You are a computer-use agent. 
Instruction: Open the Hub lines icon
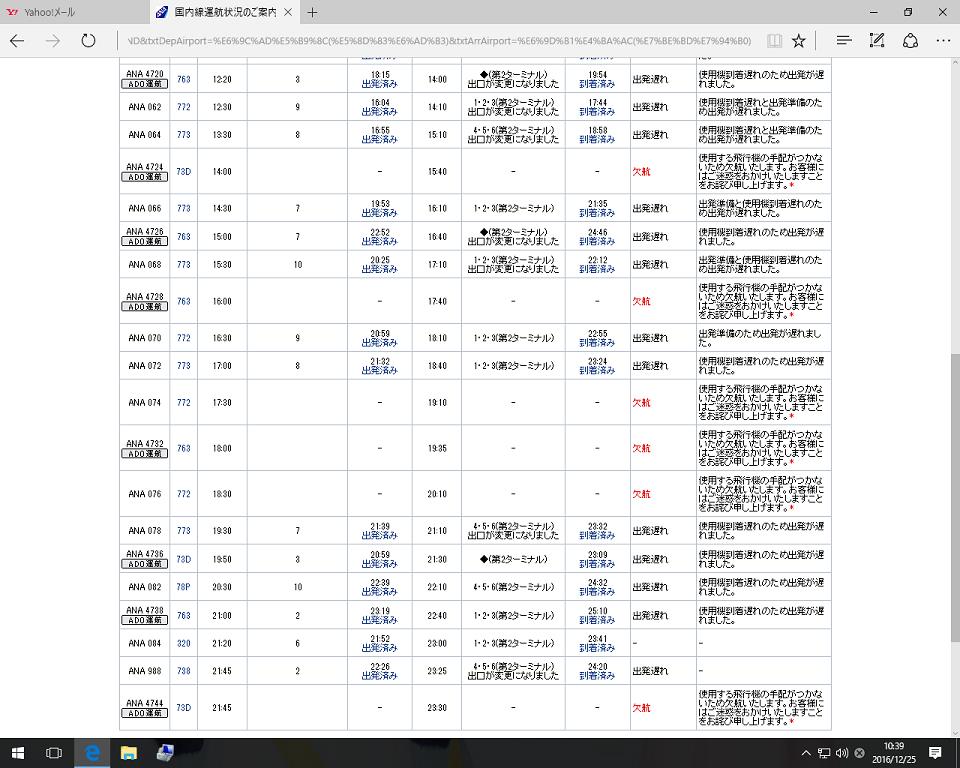tap(844, 41)
